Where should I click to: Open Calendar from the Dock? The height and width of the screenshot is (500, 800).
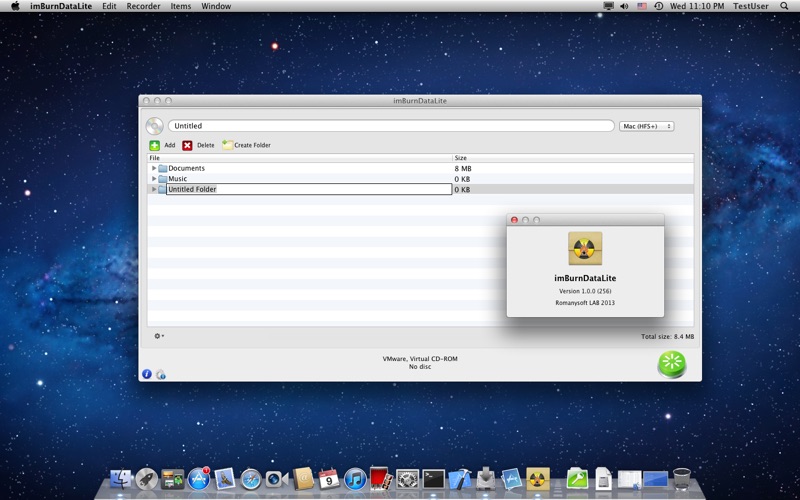point(329,479)
